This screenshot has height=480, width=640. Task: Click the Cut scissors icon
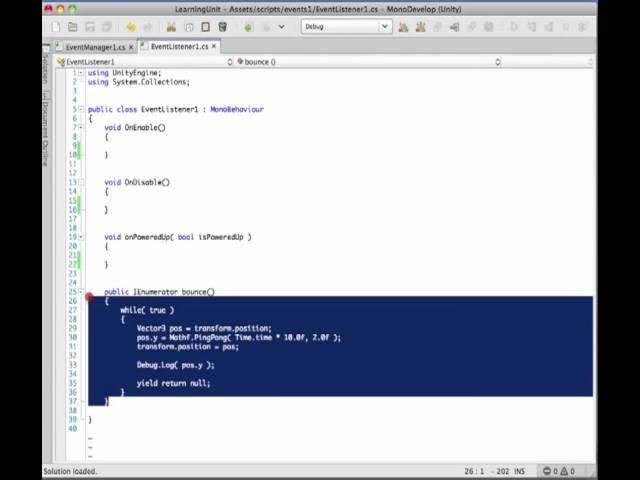point(171,27)
